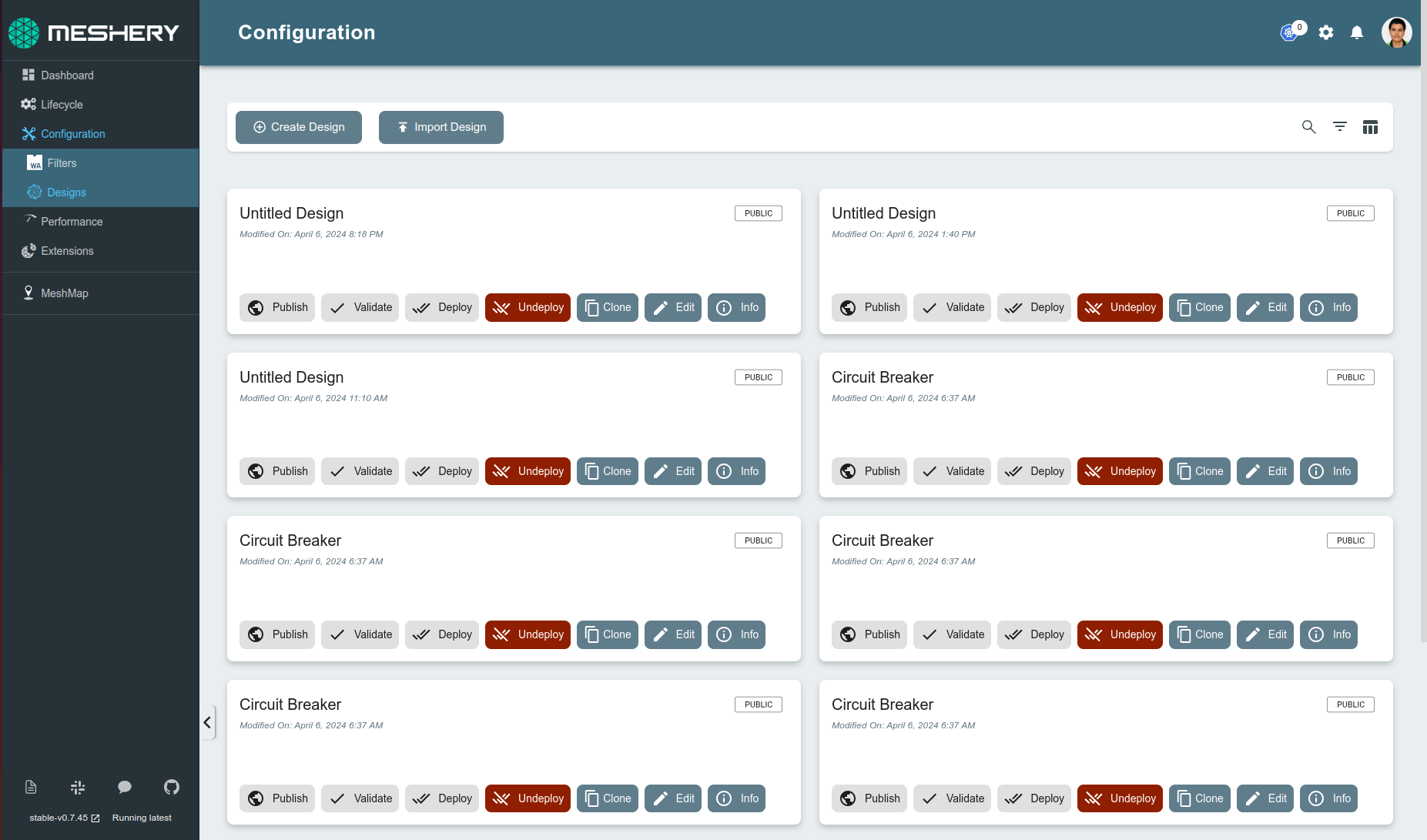This screenshot has height=840, width=1427.
Task: Click the Create Design button
Action: (299, 127)
